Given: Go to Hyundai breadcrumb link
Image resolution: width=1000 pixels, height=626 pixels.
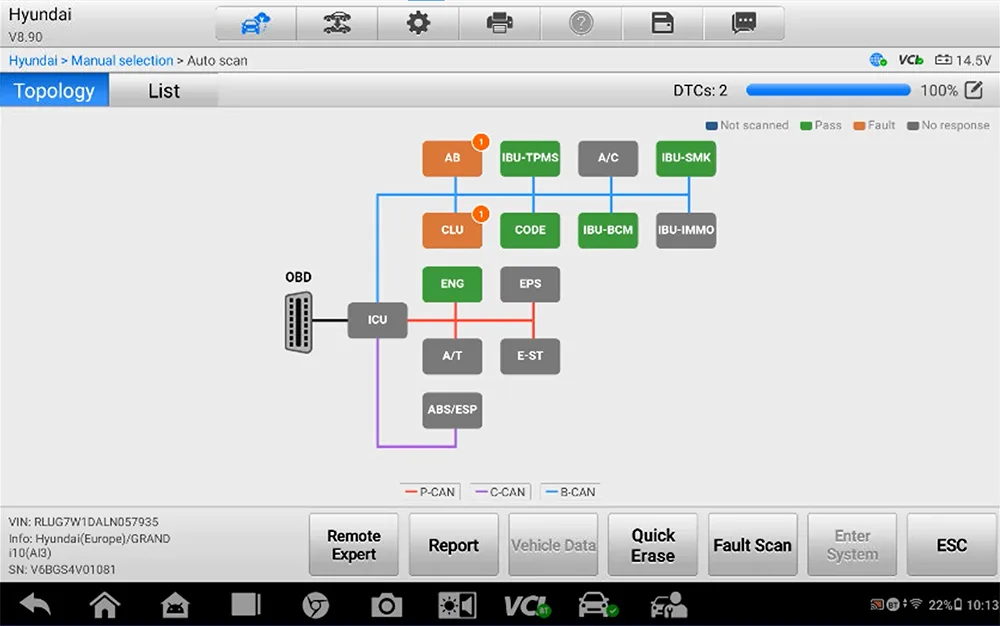Looking at the screenshot, I should click(33, 61).
